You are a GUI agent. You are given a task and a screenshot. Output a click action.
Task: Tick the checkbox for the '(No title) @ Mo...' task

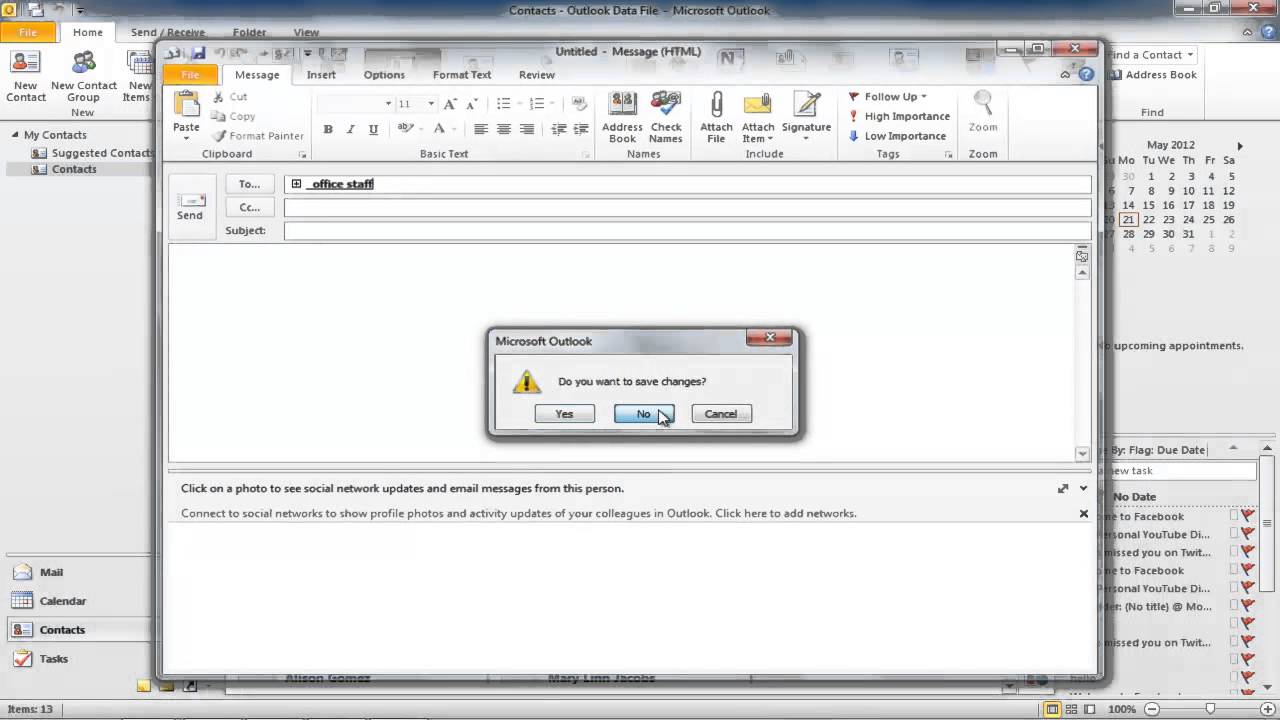[1234, 606]
